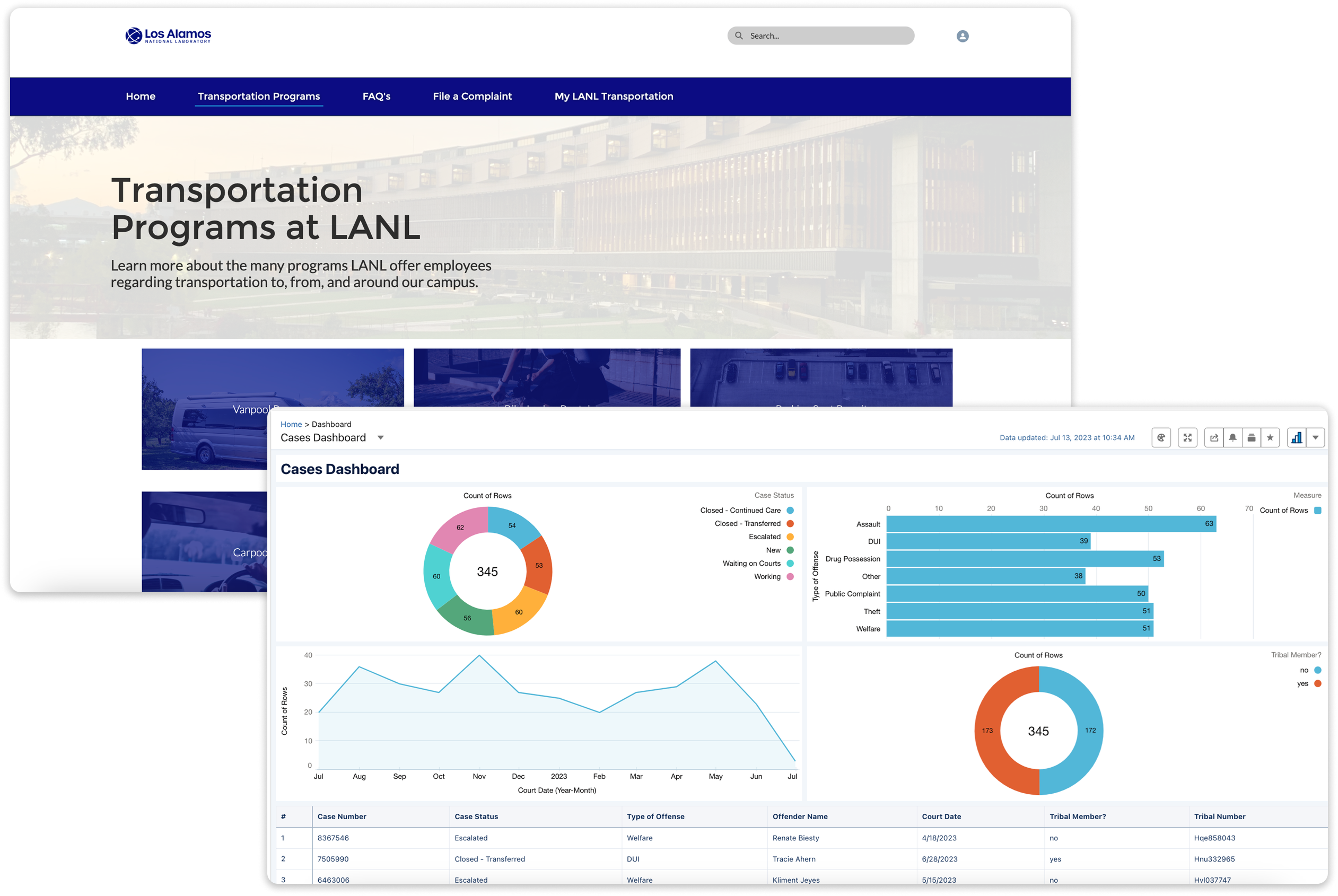This screenshot has width=1338, height=896.
Task: Go to My LANL Transportation tab
Action: click(613, 96)
